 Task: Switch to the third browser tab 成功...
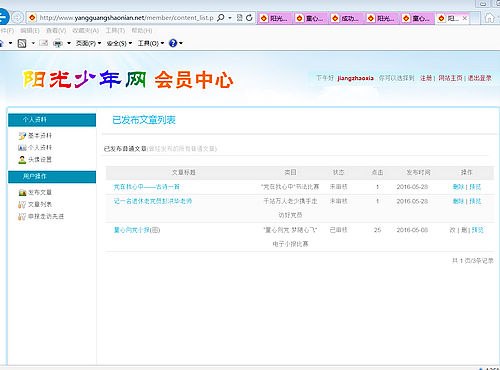pos(346,18)
